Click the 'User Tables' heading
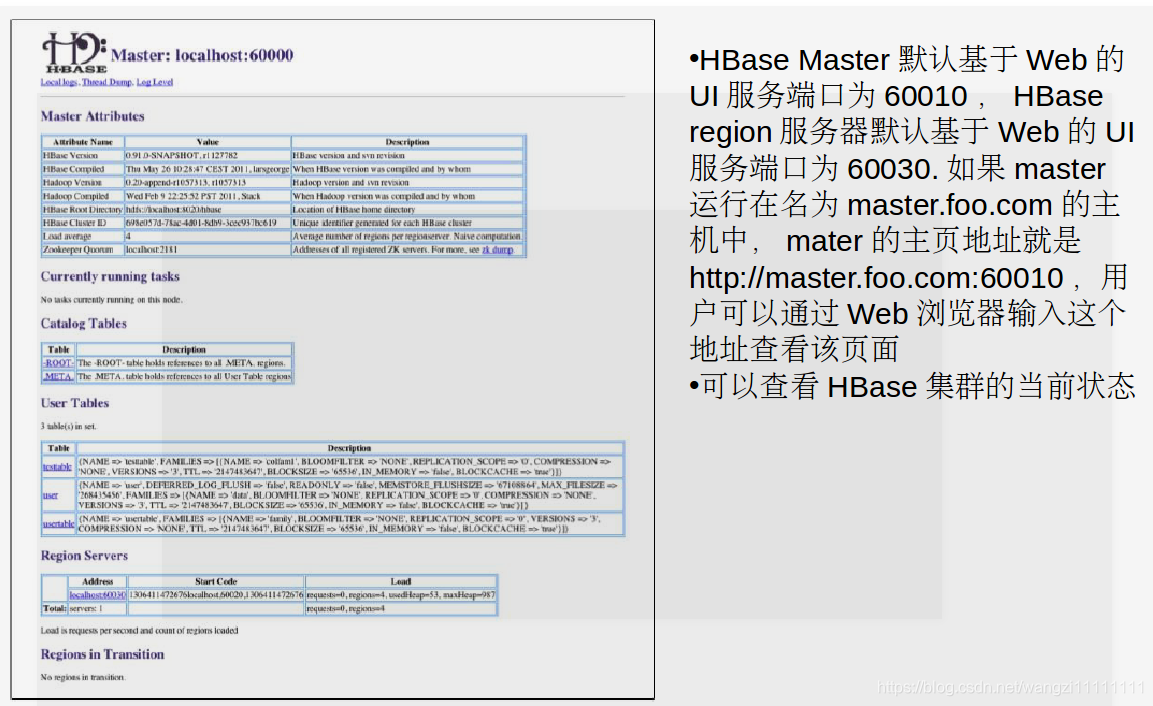The width and height of the screenshot is (1153, 706). coord(75,403)
